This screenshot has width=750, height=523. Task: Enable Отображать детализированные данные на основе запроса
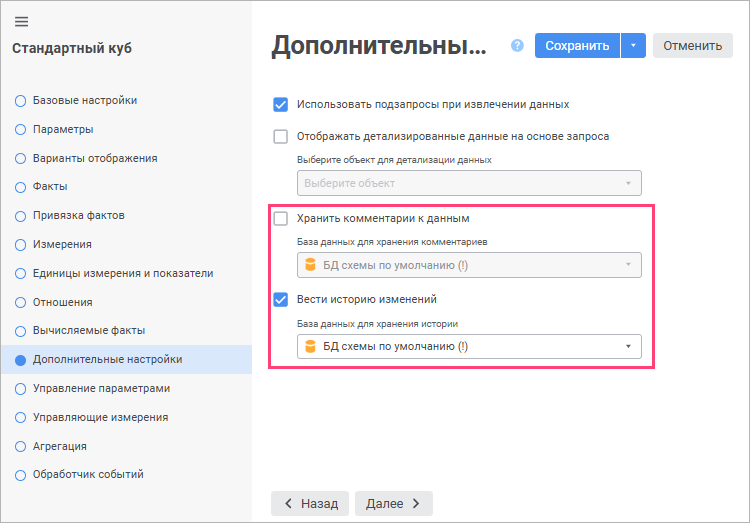click(x=281, y=136)
